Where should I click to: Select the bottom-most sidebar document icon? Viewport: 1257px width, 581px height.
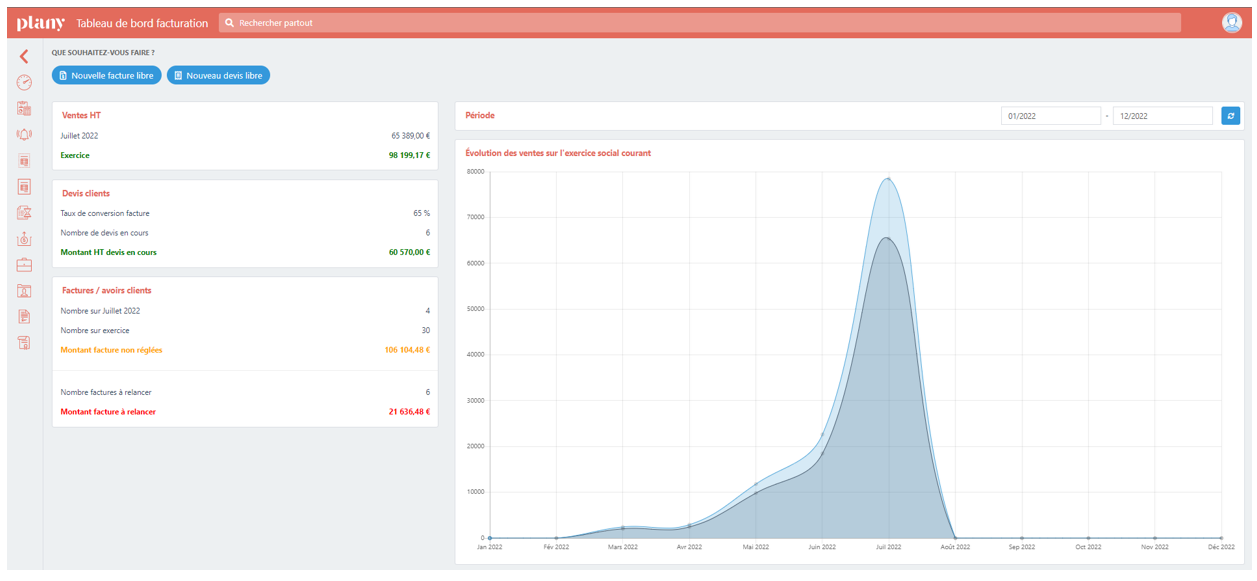(24, 343)
